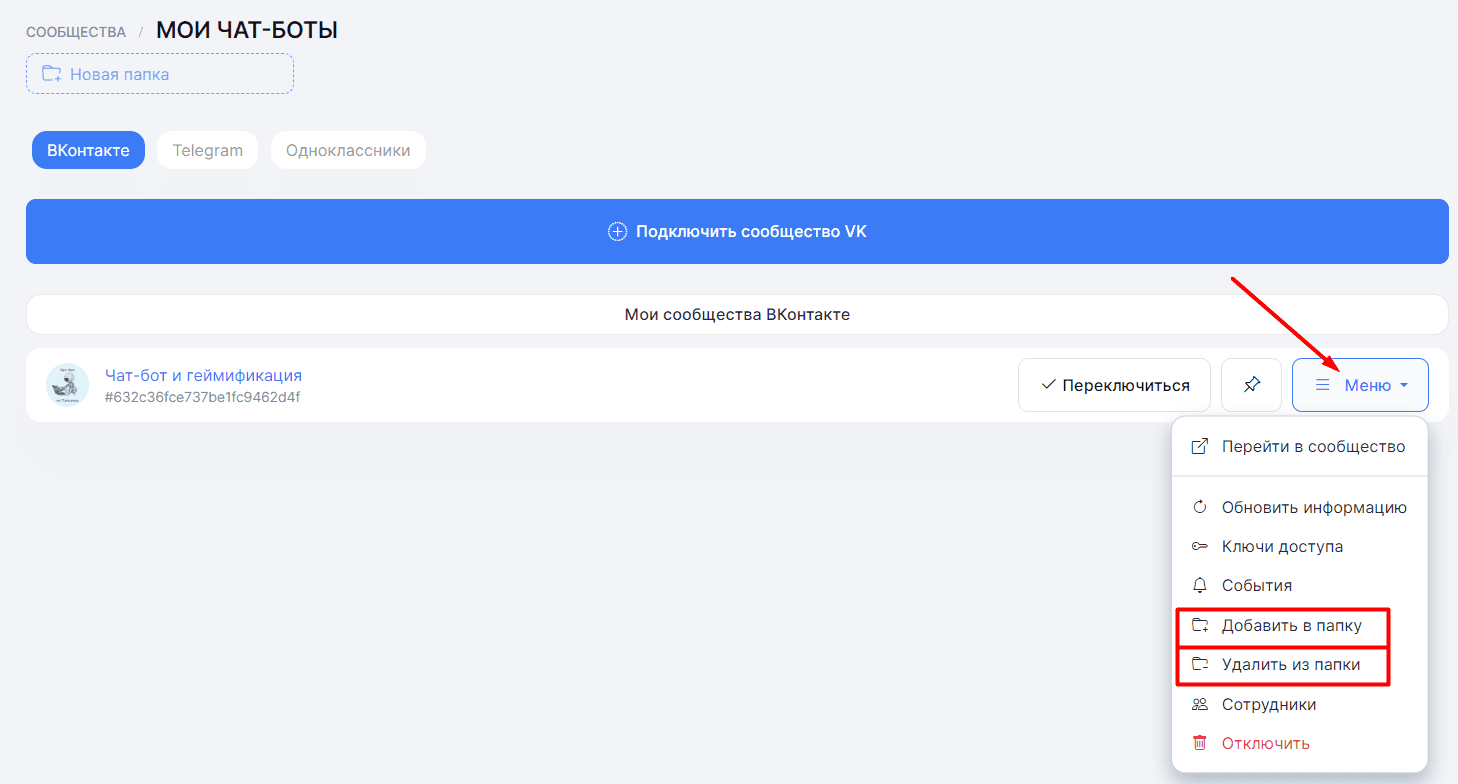1458x784 pixels.
Task: Click the red trash icon
Action: coord(1200,743)
